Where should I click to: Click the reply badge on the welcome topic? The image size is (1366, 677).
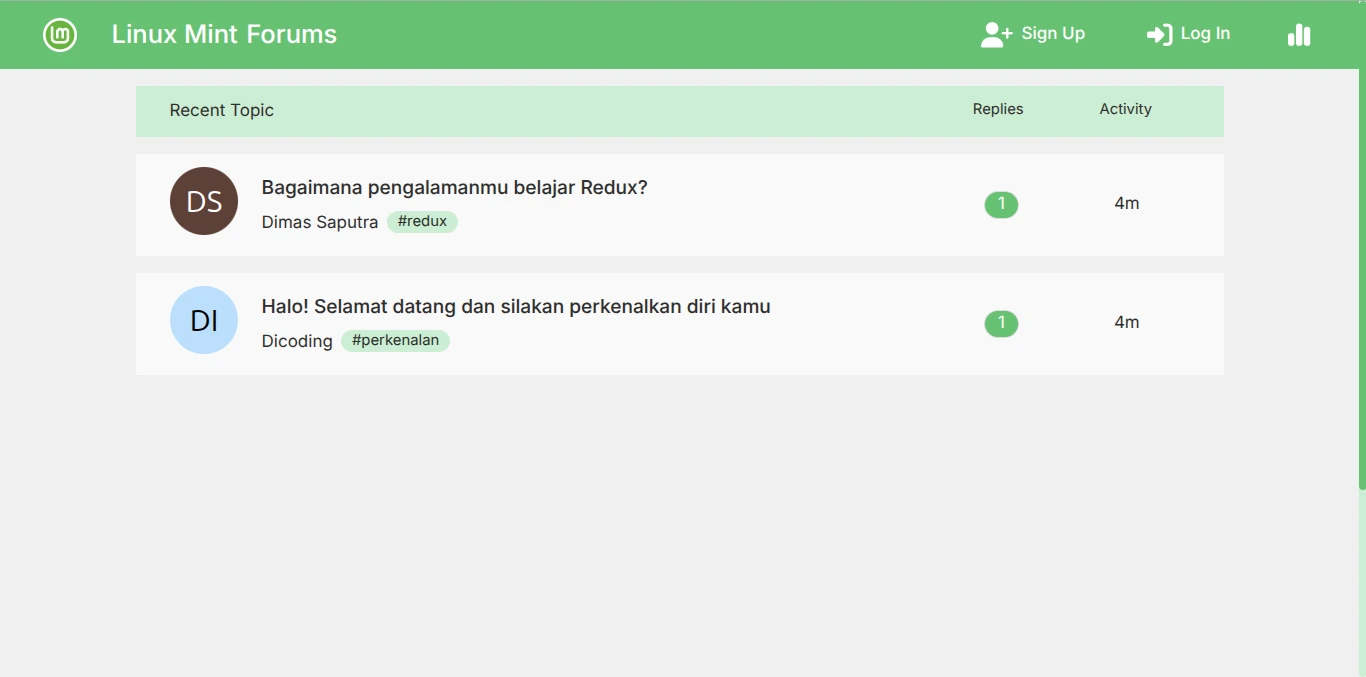coord(1001,323)
